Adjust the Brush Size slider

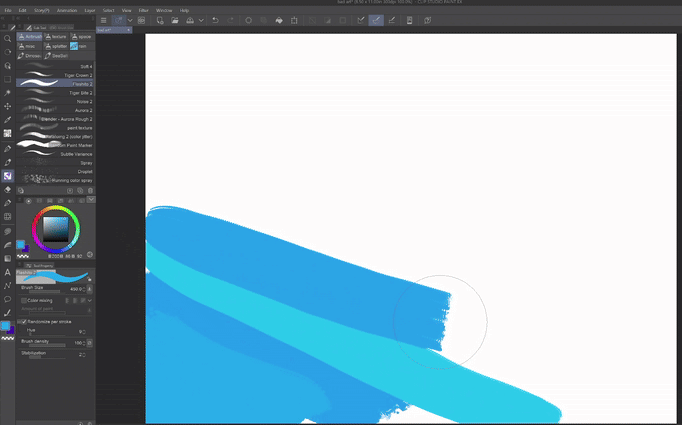click(x=45, y=291)
